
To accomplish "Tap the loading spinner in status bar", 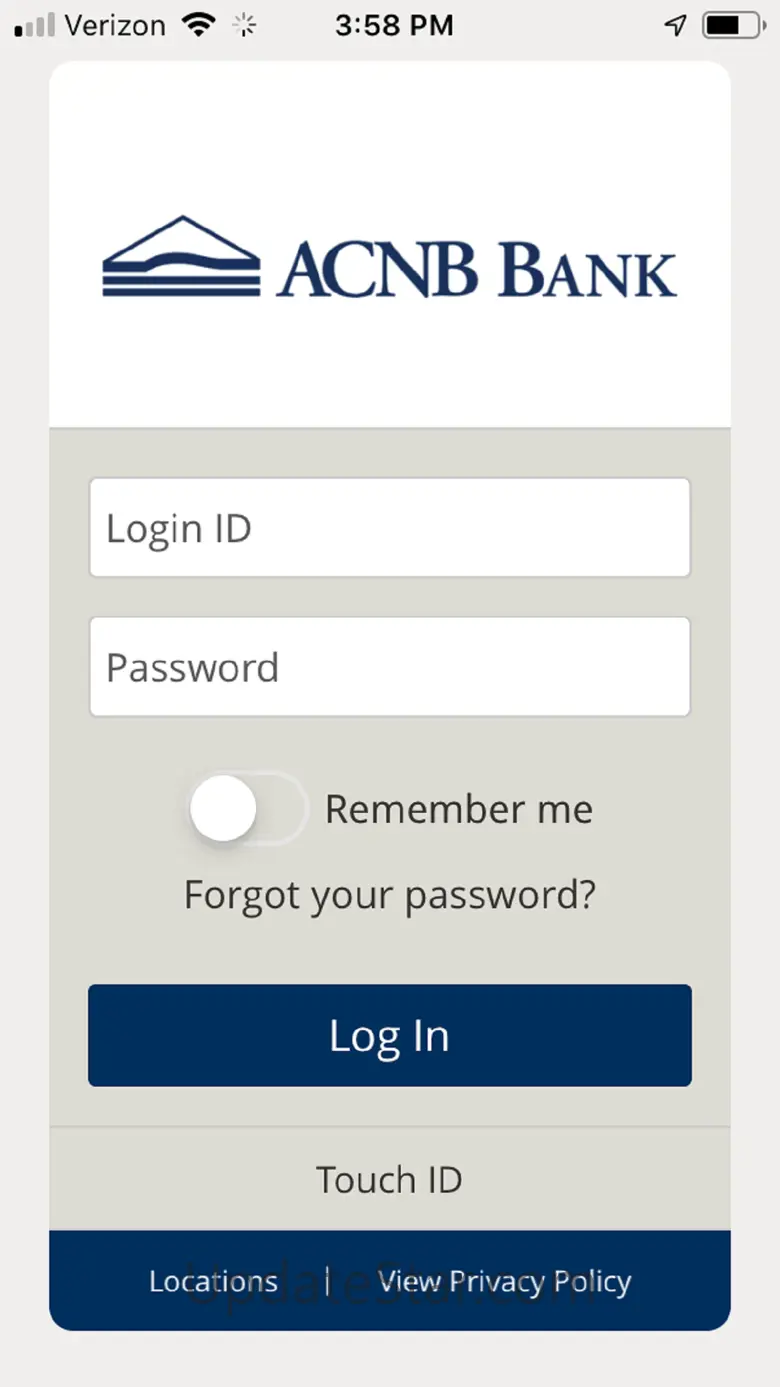I will pos(244,26).
